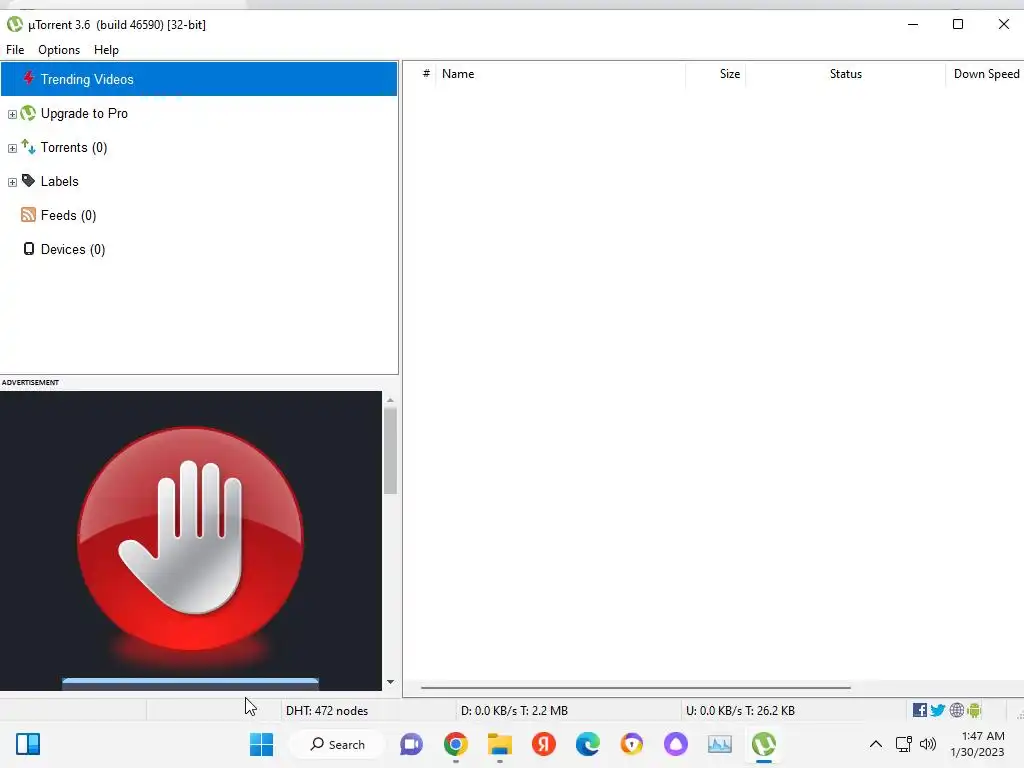Image resolution: width=1024 pixels, height=768 pixels.
Task: Click the Torrents up-down arrows icon
Action: point(28,146)
